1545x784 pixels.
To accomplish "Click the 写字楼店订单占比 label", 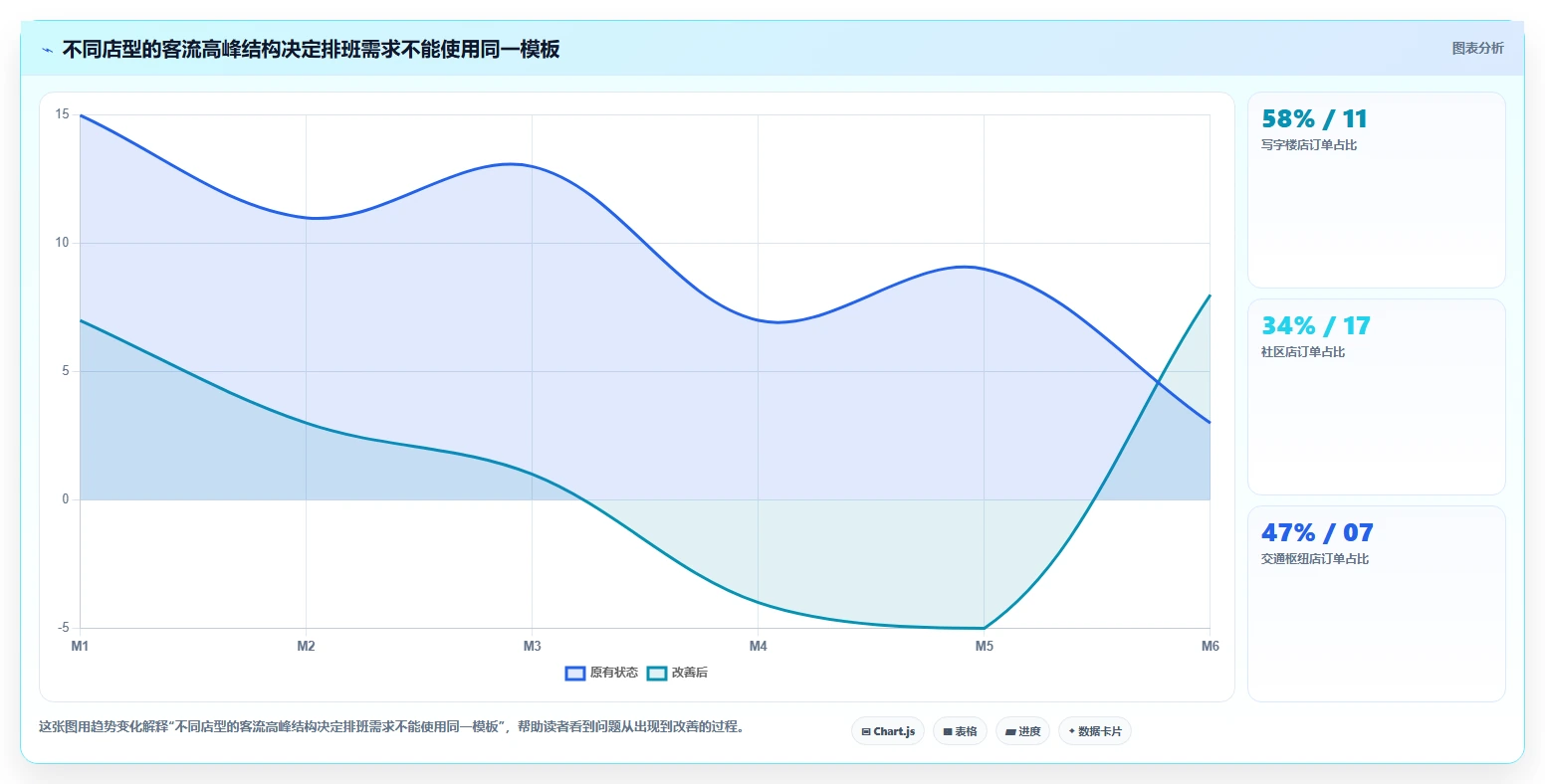I will pos(1309,145).
